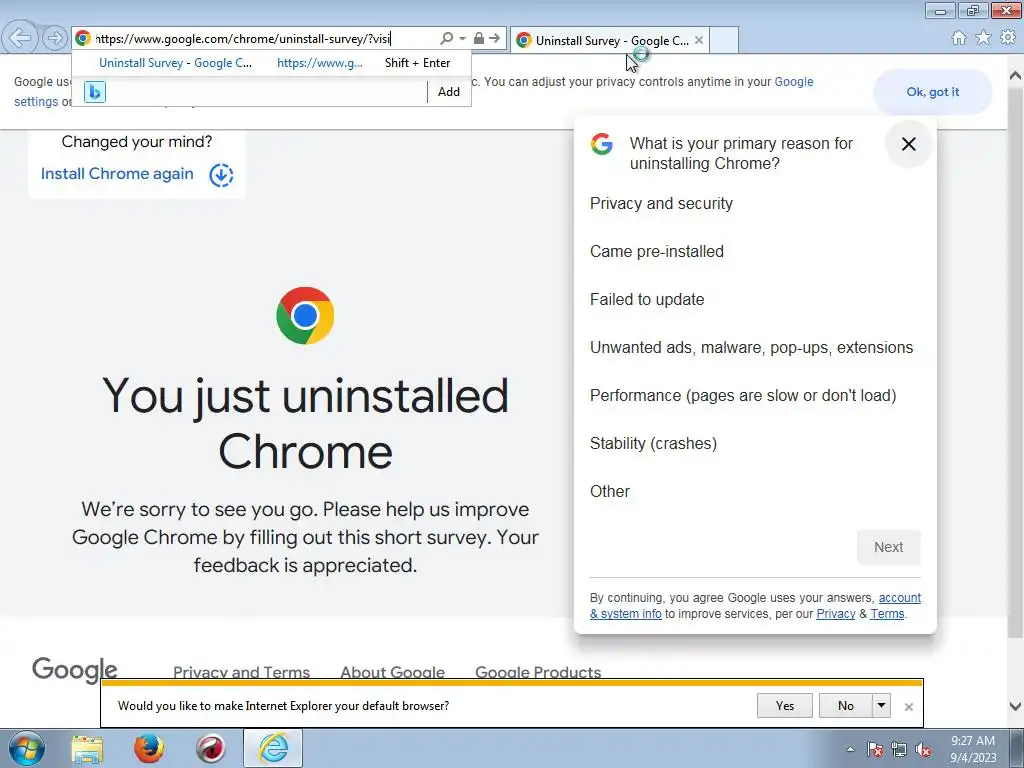Open address bar autocomplete dropdown arrow
The width and height of the screenshot is (1024, 768).
463,39
